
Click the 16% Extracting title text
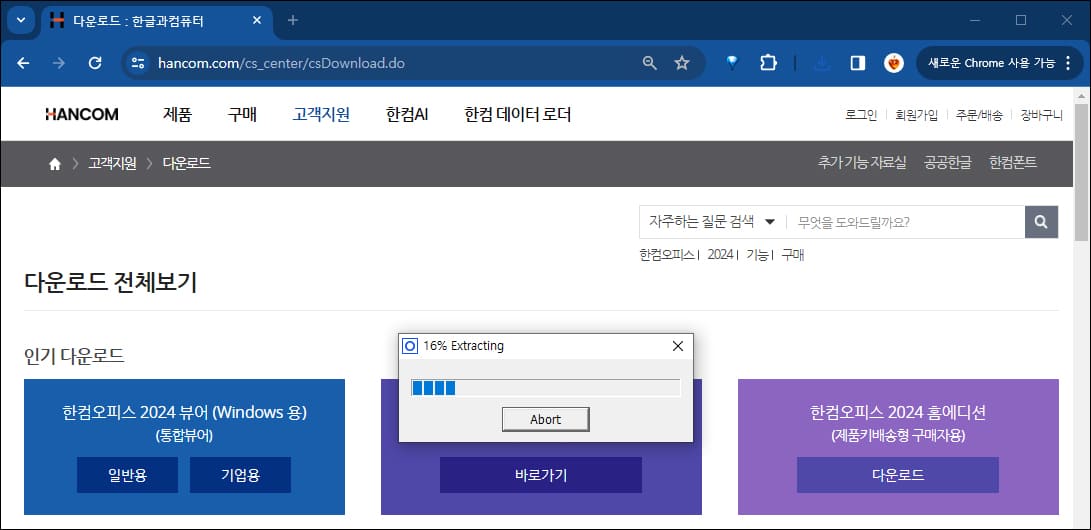(463, 346)
